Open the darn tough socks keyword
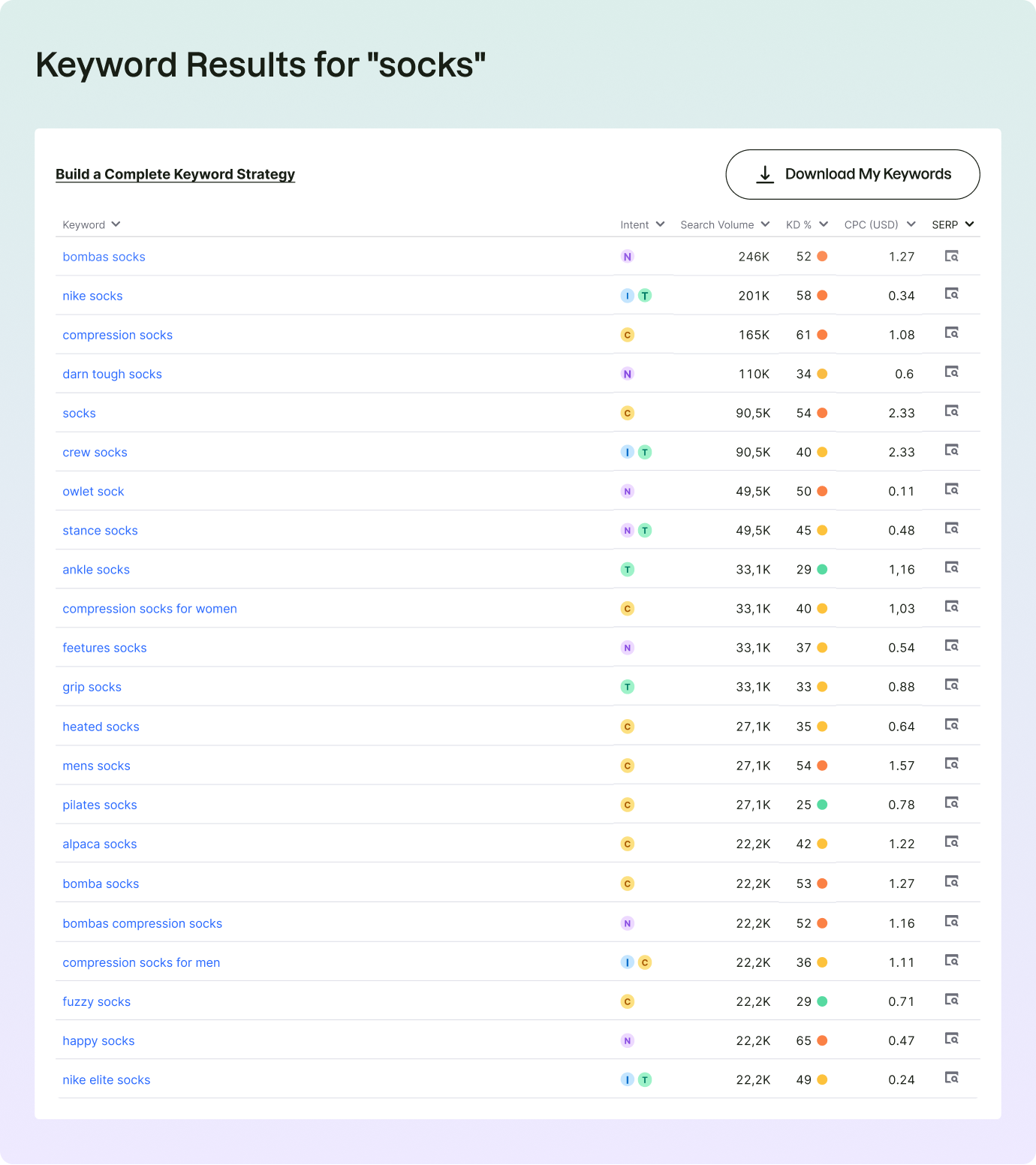The height and width of the screenshot is (1165, 1036). click(x=112, y=374)
